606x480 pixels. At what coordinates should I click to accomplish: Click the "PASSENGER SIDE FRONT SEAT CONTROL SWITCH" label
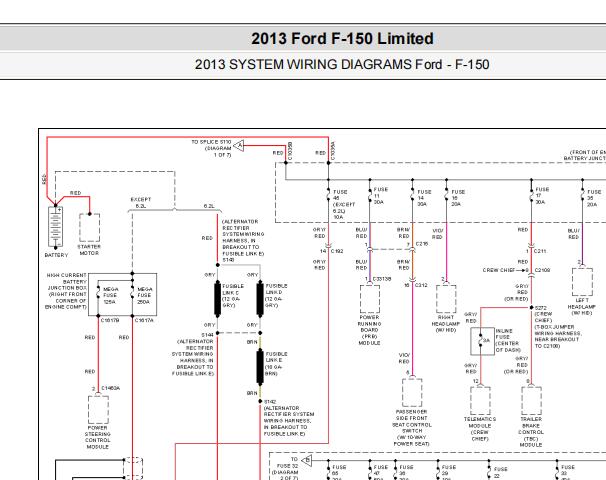coord(412,428)
